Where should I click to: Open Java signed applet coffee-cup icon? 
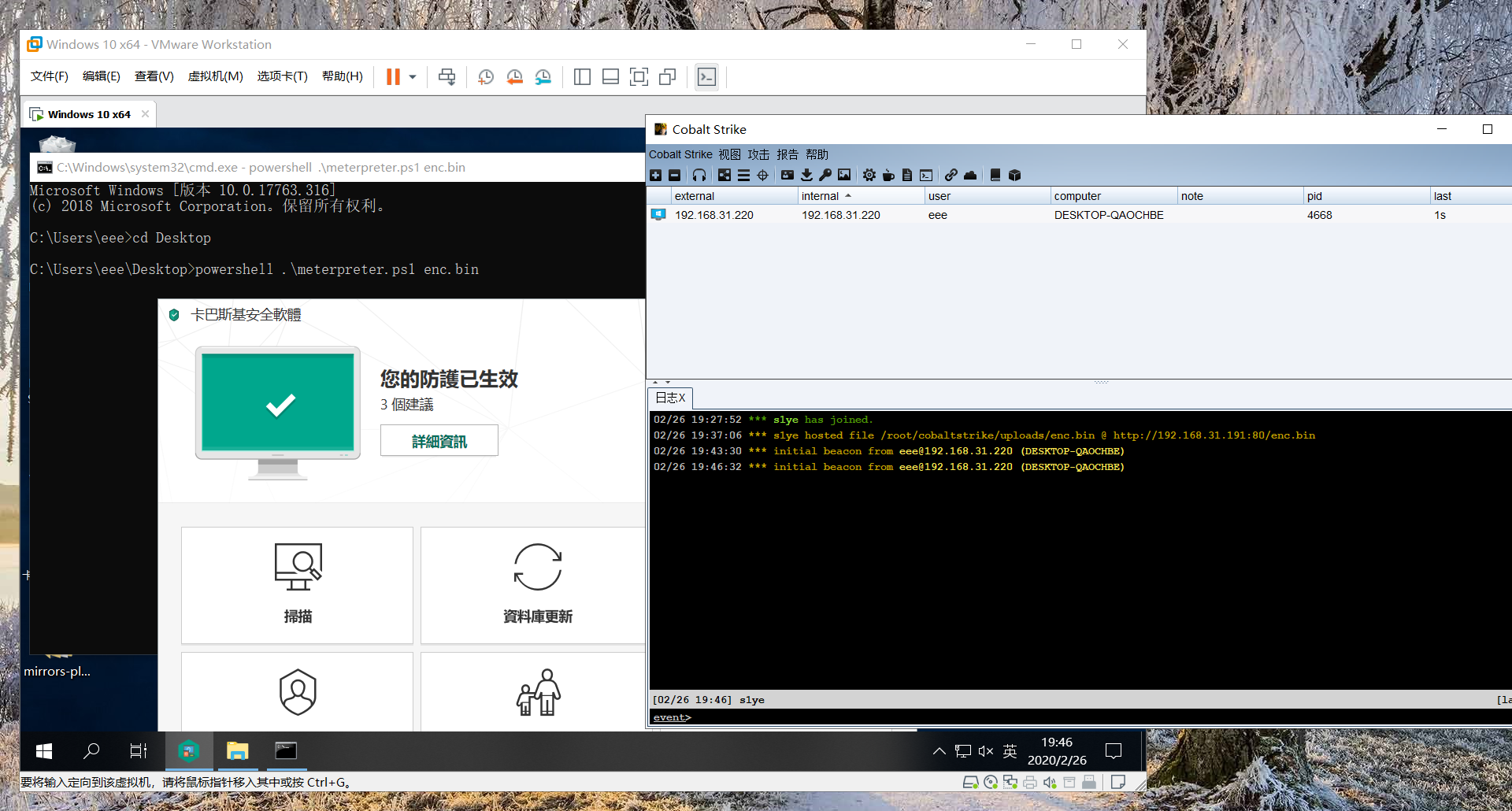click(888, 175)
